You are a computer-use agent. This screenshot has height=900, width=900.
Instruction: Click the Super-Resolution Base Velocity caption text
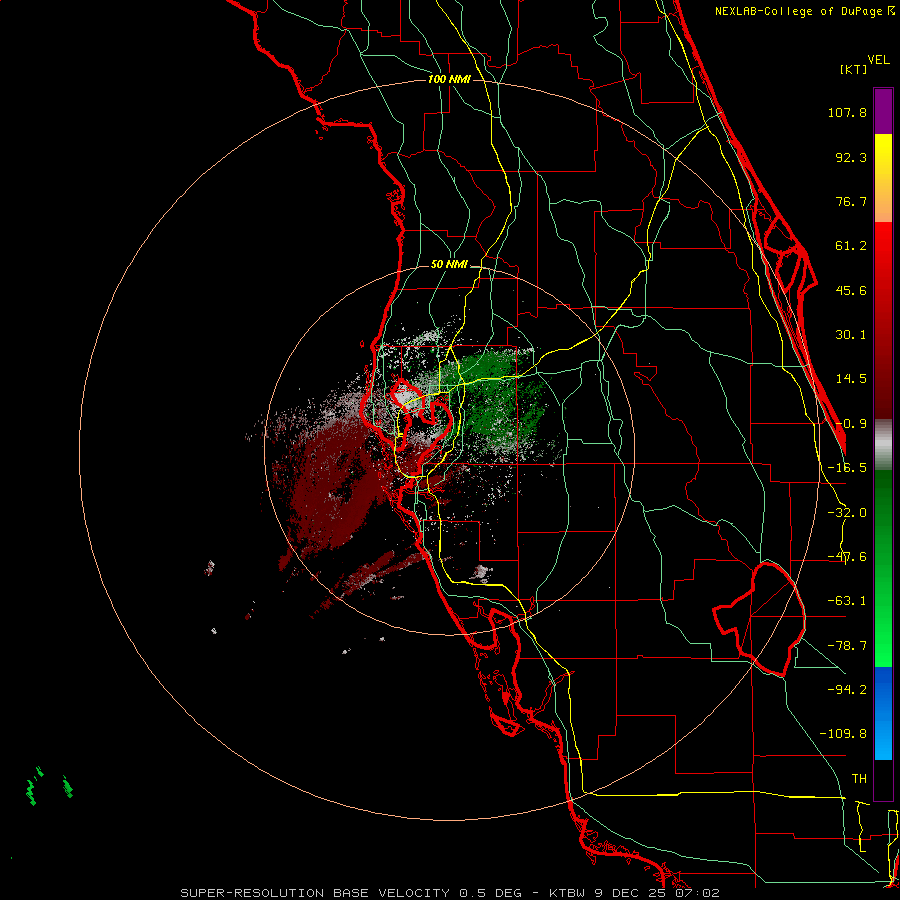pyautogui.click(x=449, y=893)
